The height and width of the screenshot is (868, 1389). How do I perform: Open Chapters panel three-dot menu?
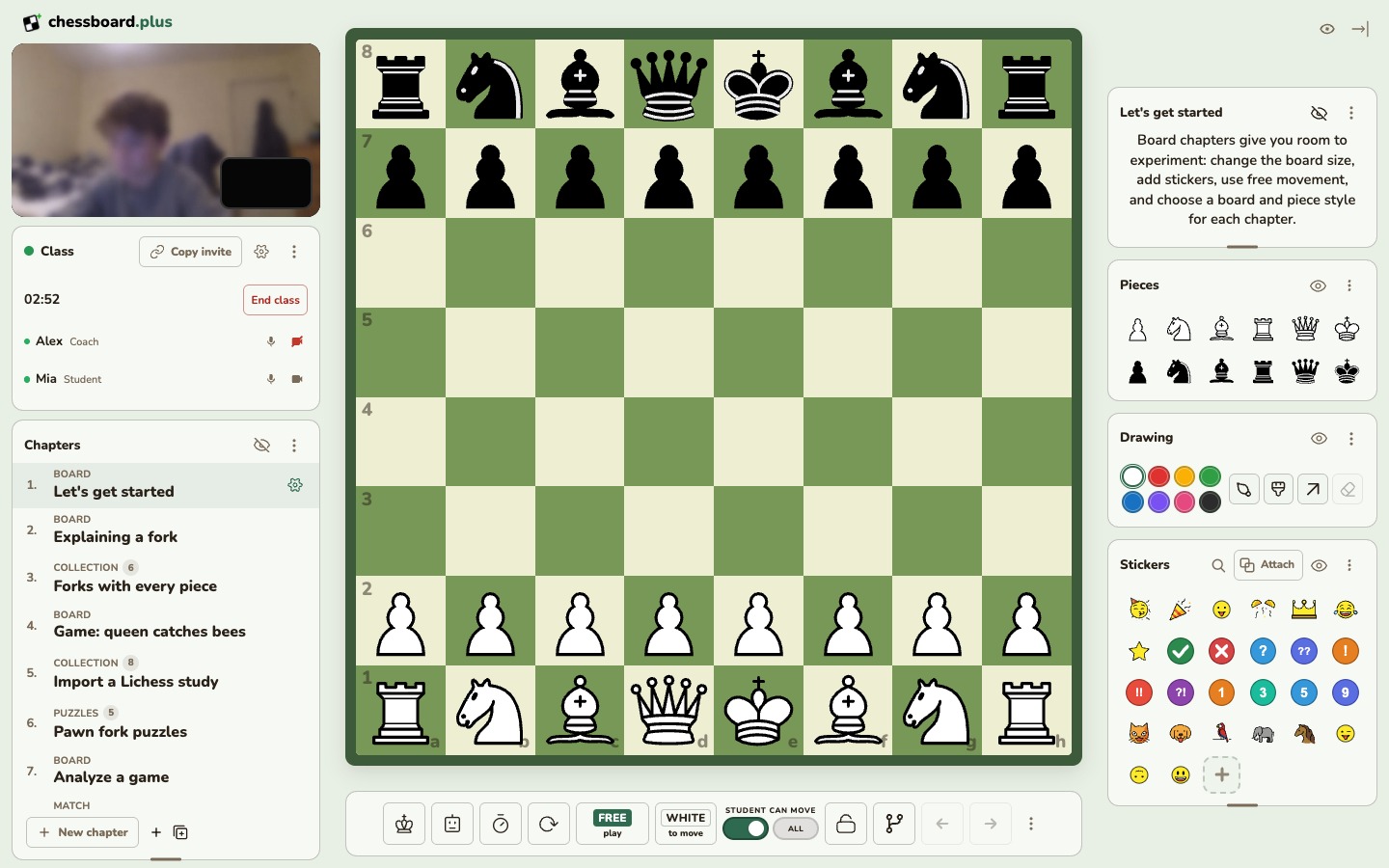click(x=294, y=446)
